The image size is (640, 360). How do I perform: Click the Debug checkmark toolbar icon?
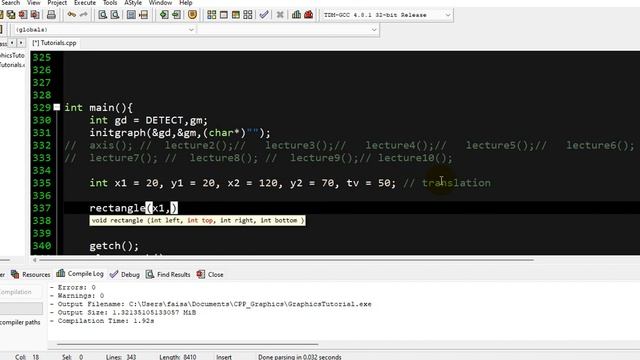coord(264,15)
